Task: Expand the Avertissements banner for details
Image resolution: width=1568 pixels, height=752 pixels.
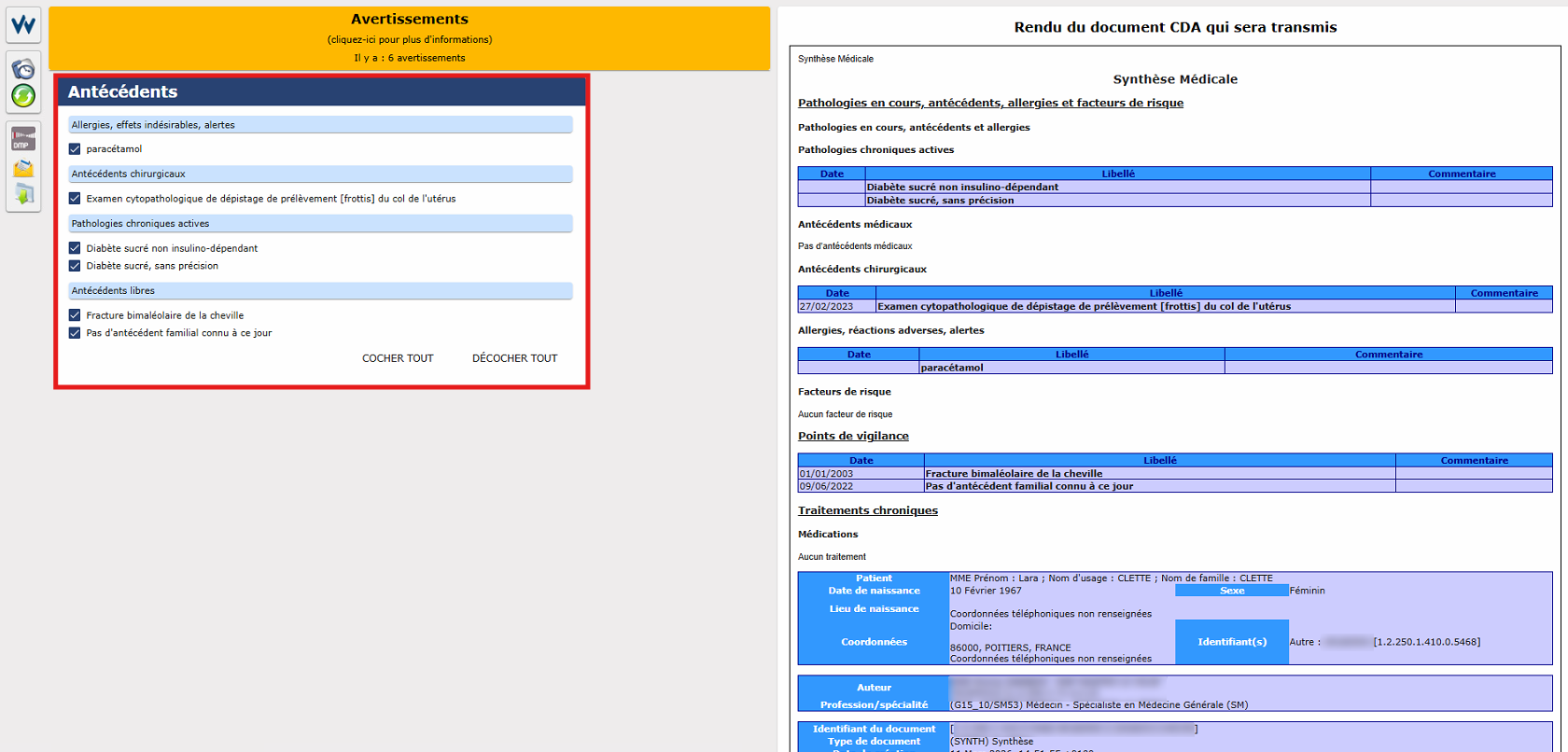Action: coord(409,38)
